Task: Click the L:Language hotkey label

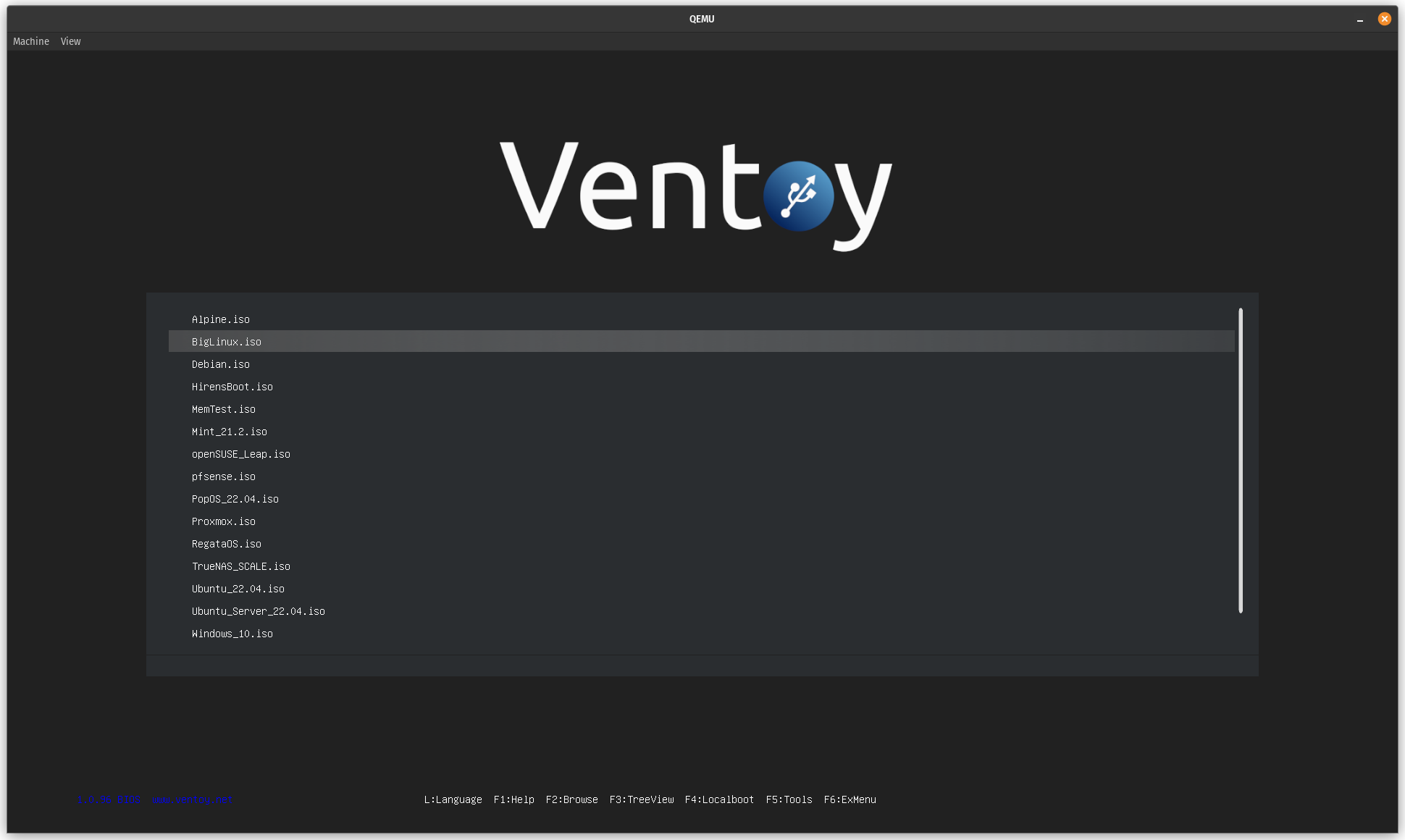Action: (x=453, y=799)
